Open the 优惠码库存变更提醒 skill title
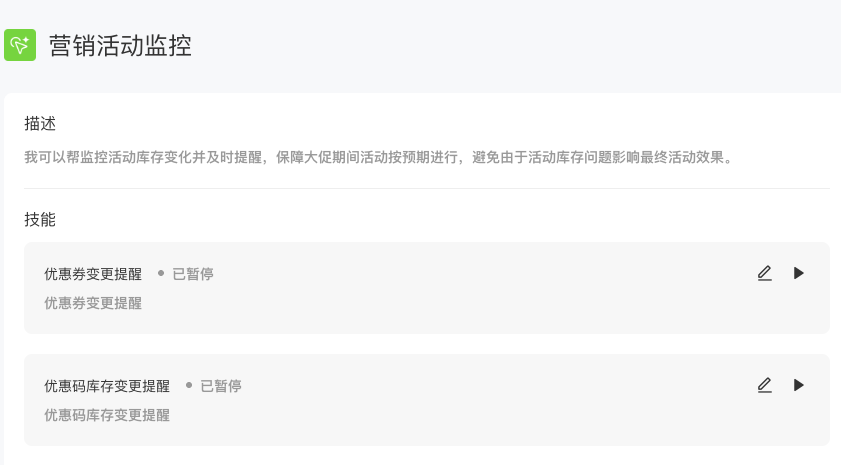This screenshot has width=841, height=465. coord(107,386)
